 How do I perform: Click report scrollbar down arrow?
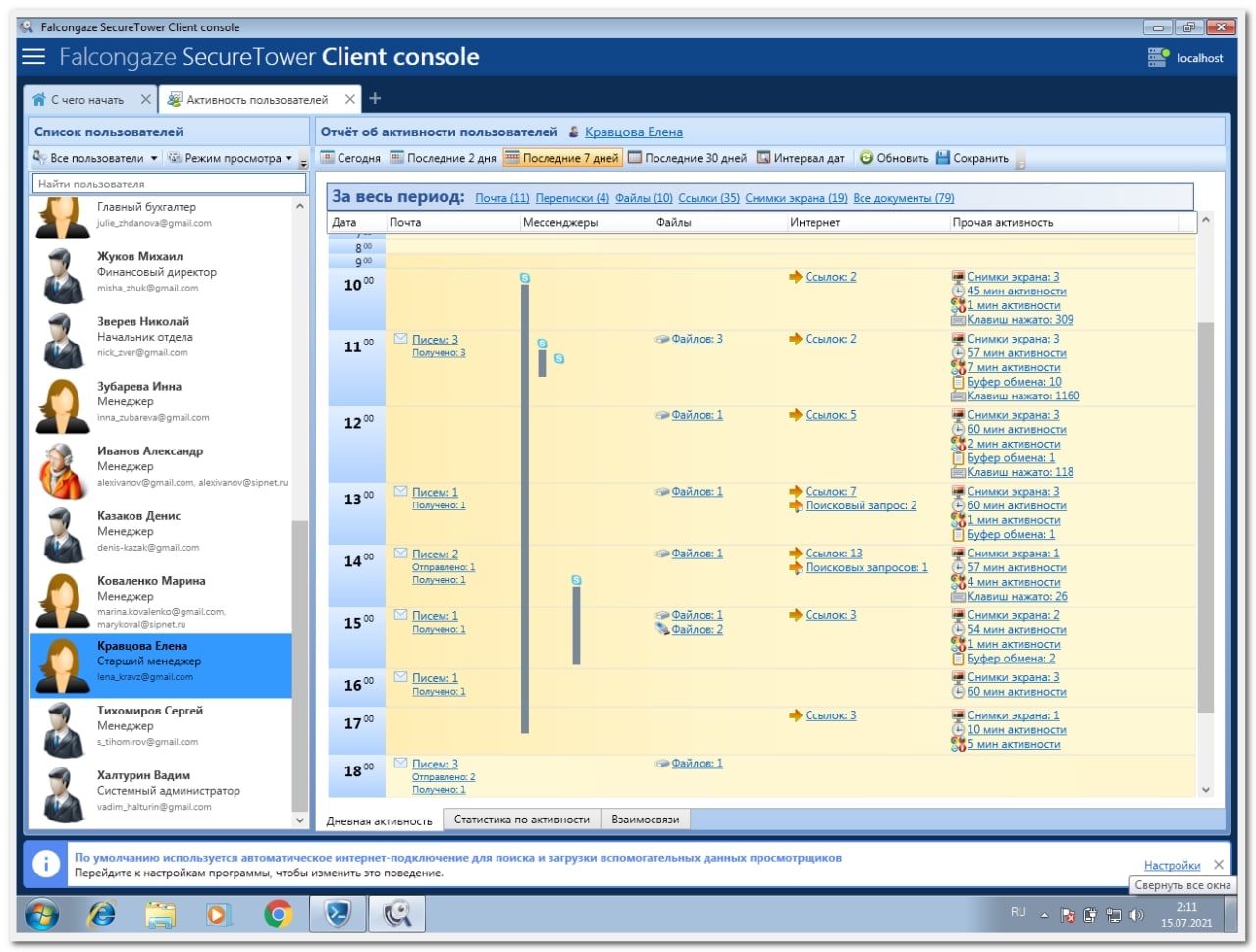(1206, 790)
